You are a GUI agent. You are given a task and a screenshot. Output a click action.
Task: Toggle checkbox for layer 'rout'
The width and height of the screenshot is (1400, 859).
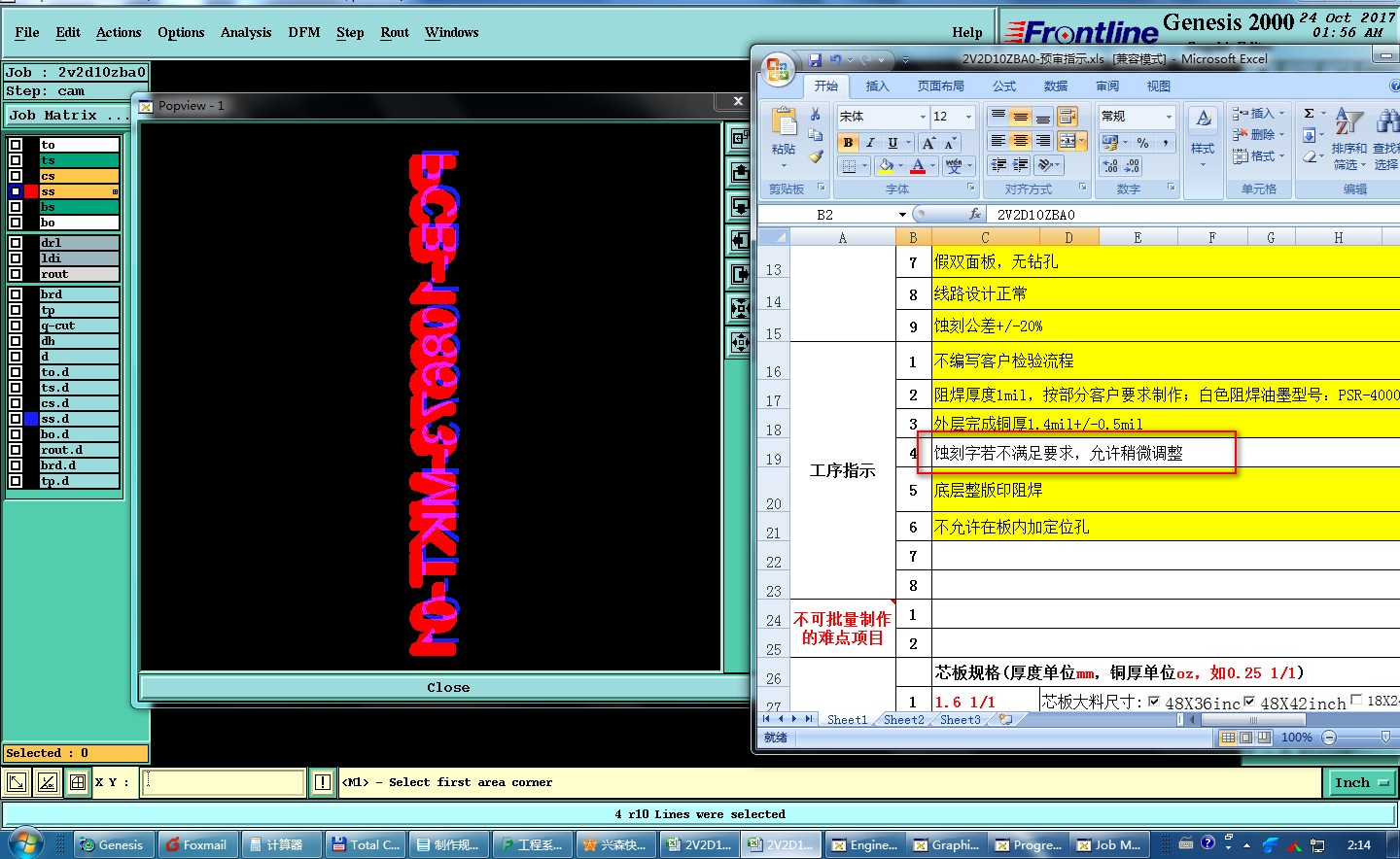click(x=16, y=274)
